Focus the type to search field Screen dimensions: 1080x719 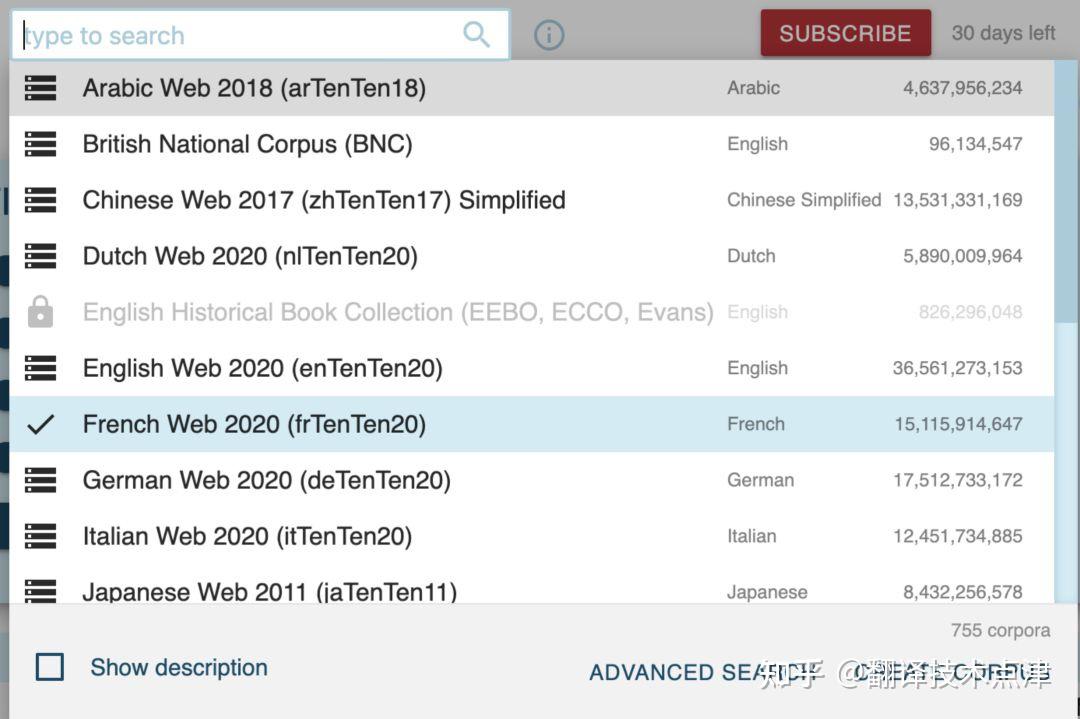tap(240, 36)
